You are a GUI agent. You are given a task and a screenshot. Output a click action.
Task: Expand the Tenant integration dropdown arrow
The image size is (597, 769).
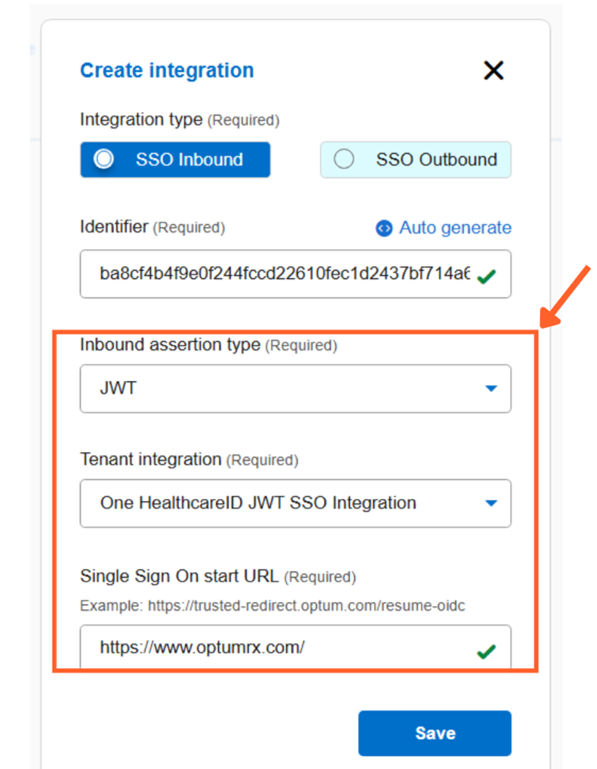[491, 503]
